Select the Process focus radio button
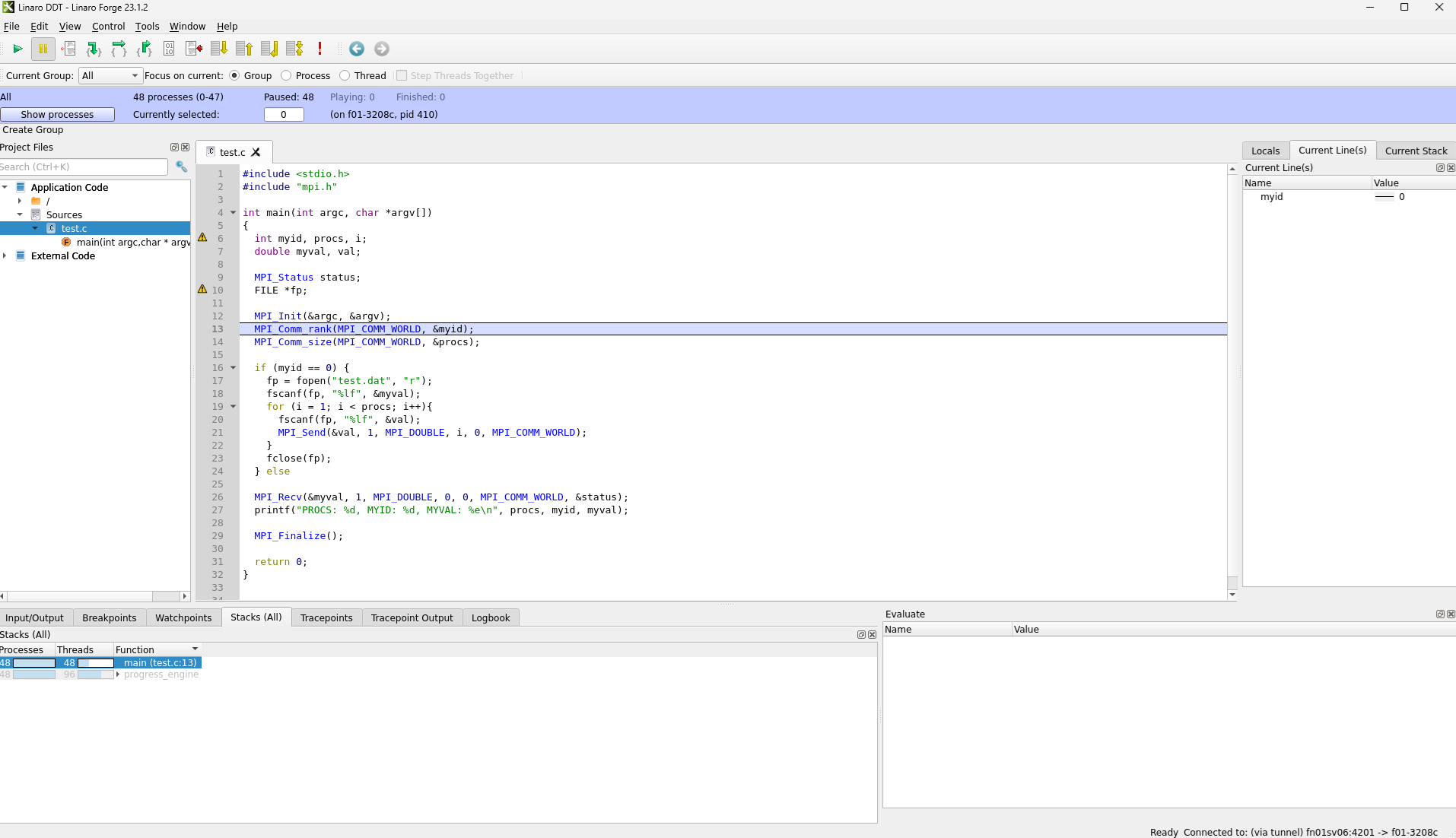1456x838 pixels. pos(287,75)
